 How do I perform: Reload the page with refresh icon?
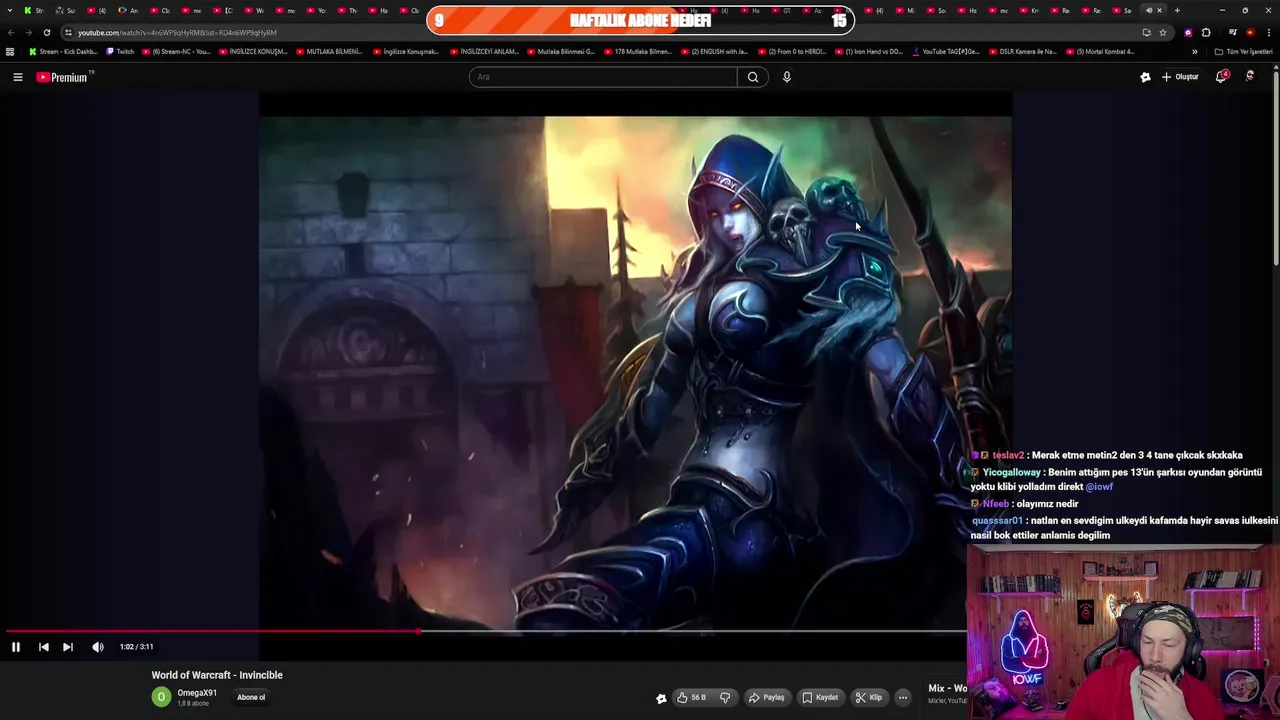[x=46, y=32]
